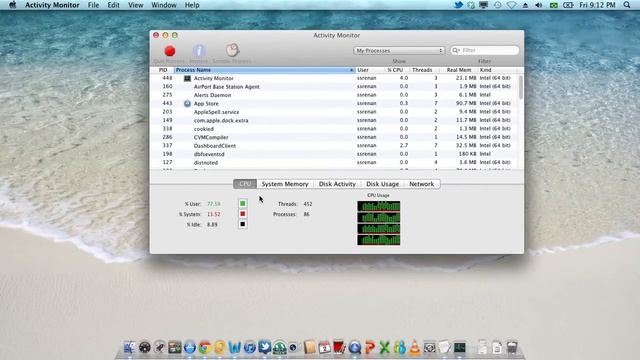The image size is (640, 360).
Task: Click the Activity Monitor icon in process list
Action: pos(187,78)
